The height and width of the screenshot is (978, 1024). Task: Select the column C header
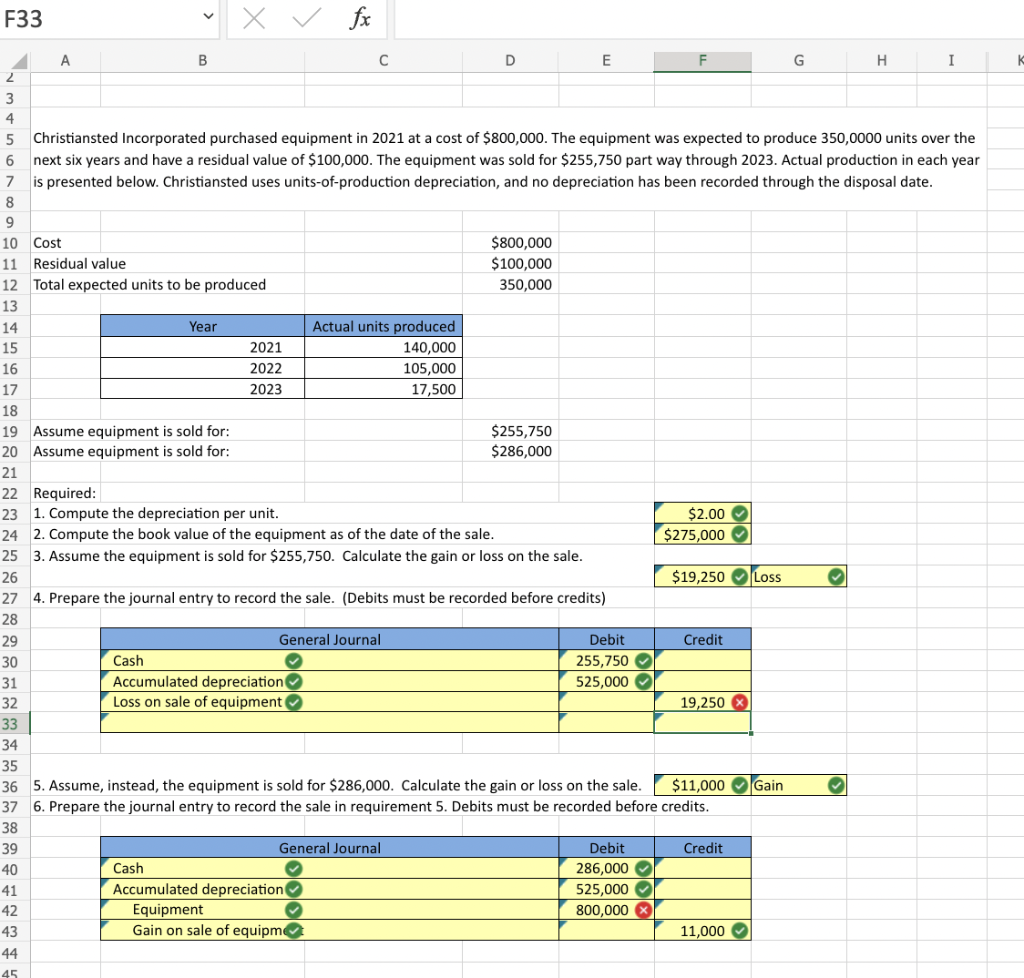tap(383, 61)
